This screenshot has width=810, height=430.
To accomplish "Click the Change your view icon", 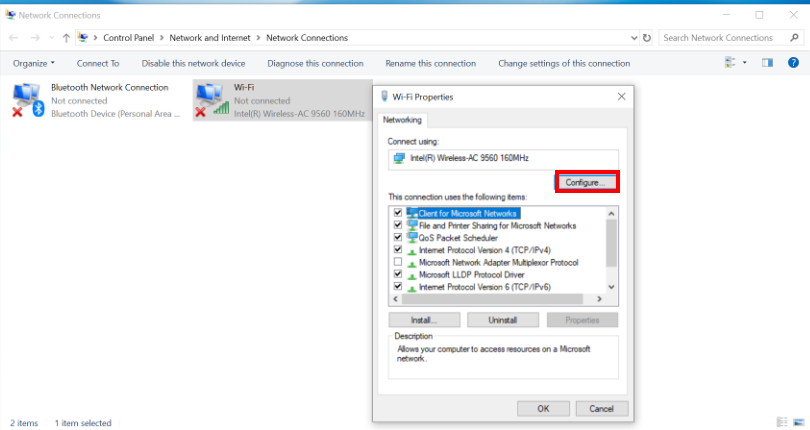I will point(730,63).
